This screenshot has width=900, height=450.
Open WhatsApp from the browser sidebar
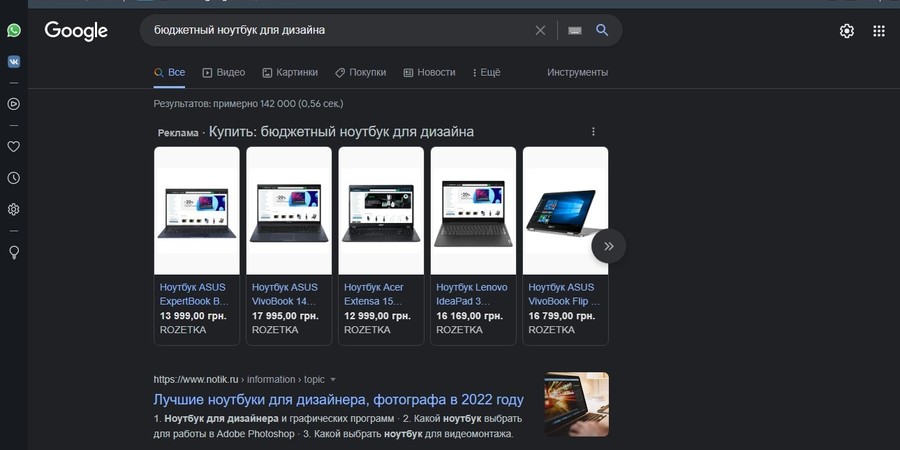tap(14, 30)
